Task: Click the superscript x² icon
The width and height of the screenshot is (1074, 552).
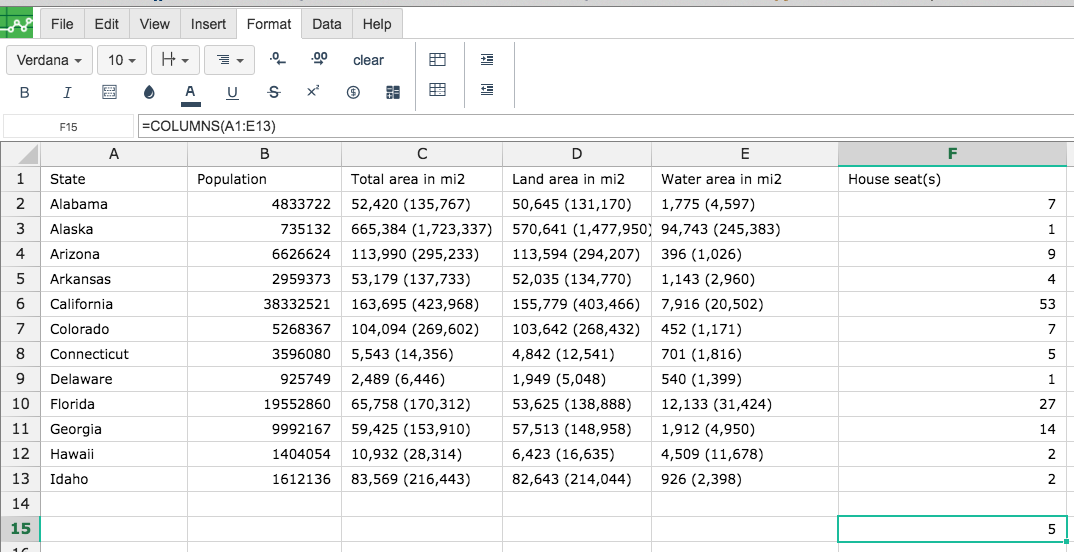Action: click(313, 91)
